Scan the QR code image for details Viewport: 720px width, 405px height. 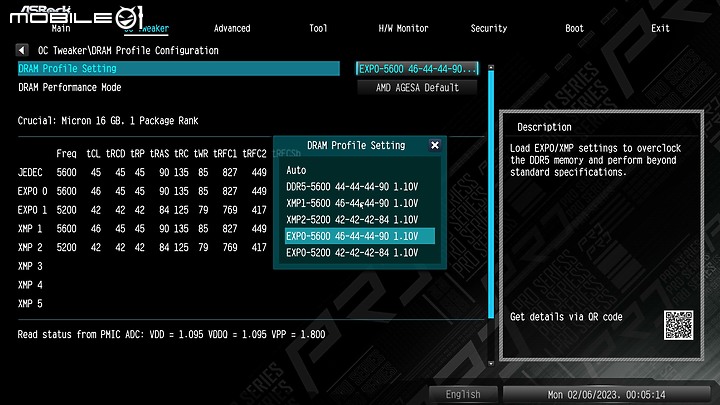pos(678,325)
